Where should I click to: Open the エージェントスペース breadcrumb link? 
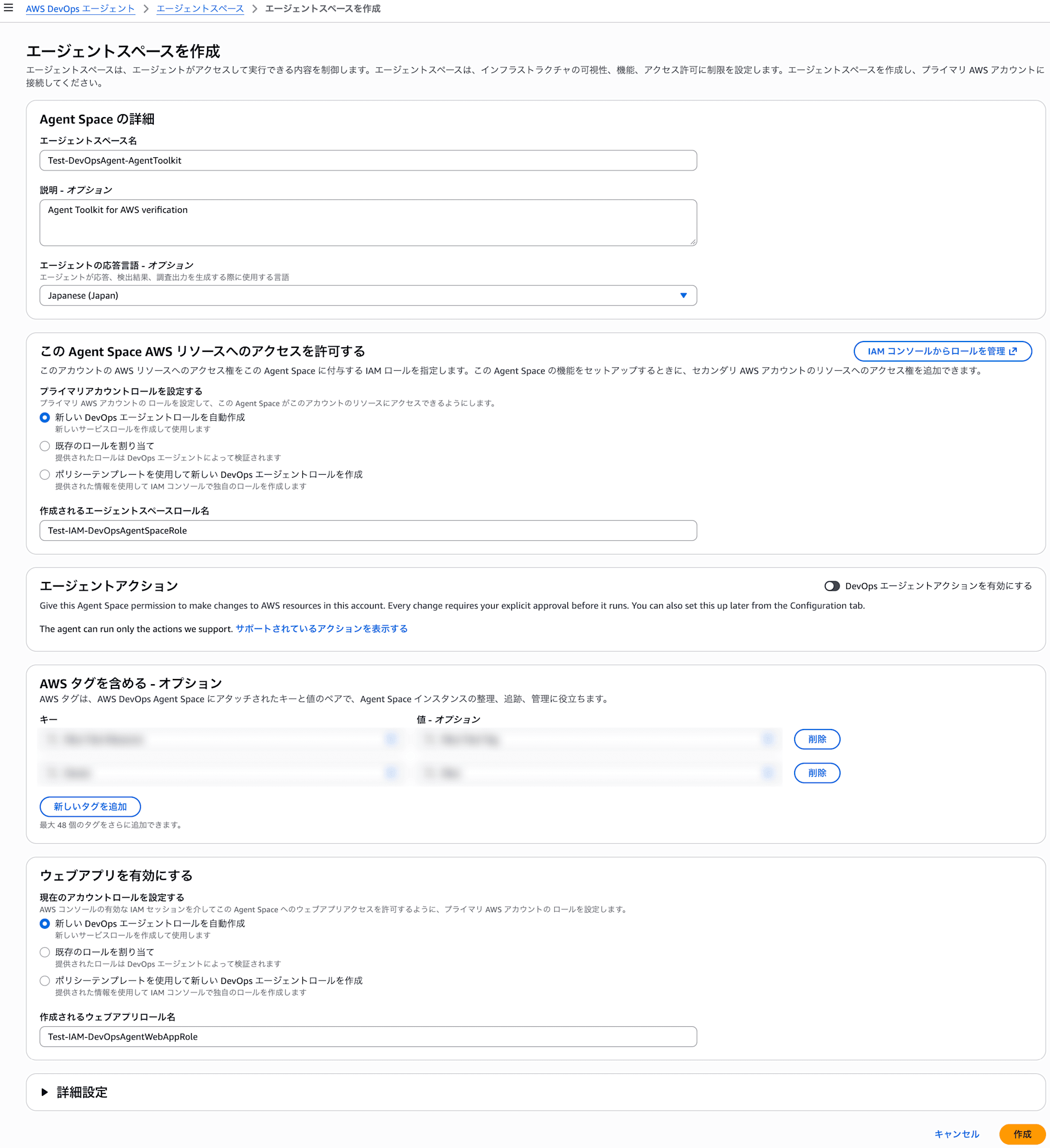[x=200, y=9]
